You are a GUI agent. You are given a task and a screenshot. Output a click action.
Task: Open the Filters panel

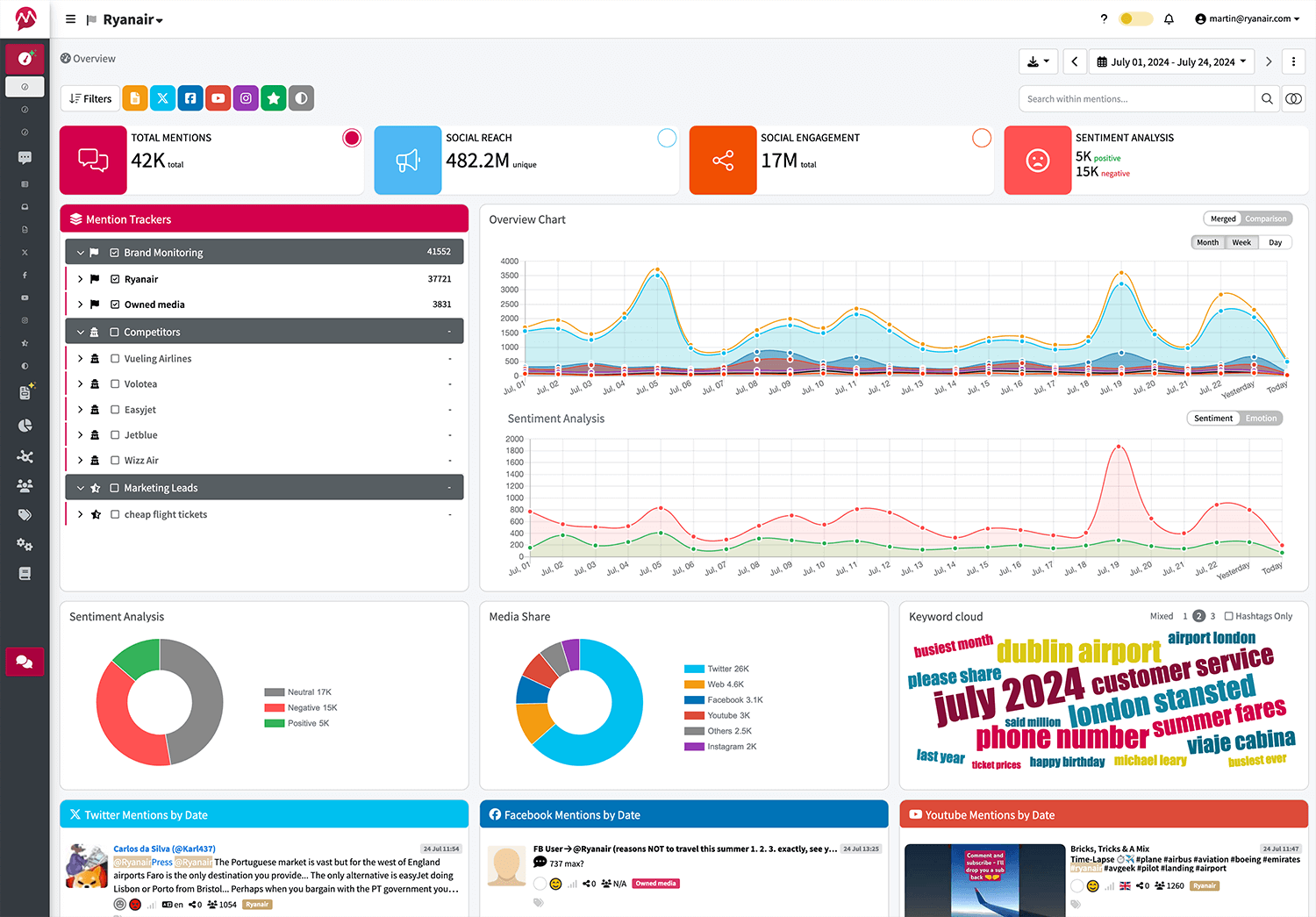pyautogui.click(x=89, y=97)
